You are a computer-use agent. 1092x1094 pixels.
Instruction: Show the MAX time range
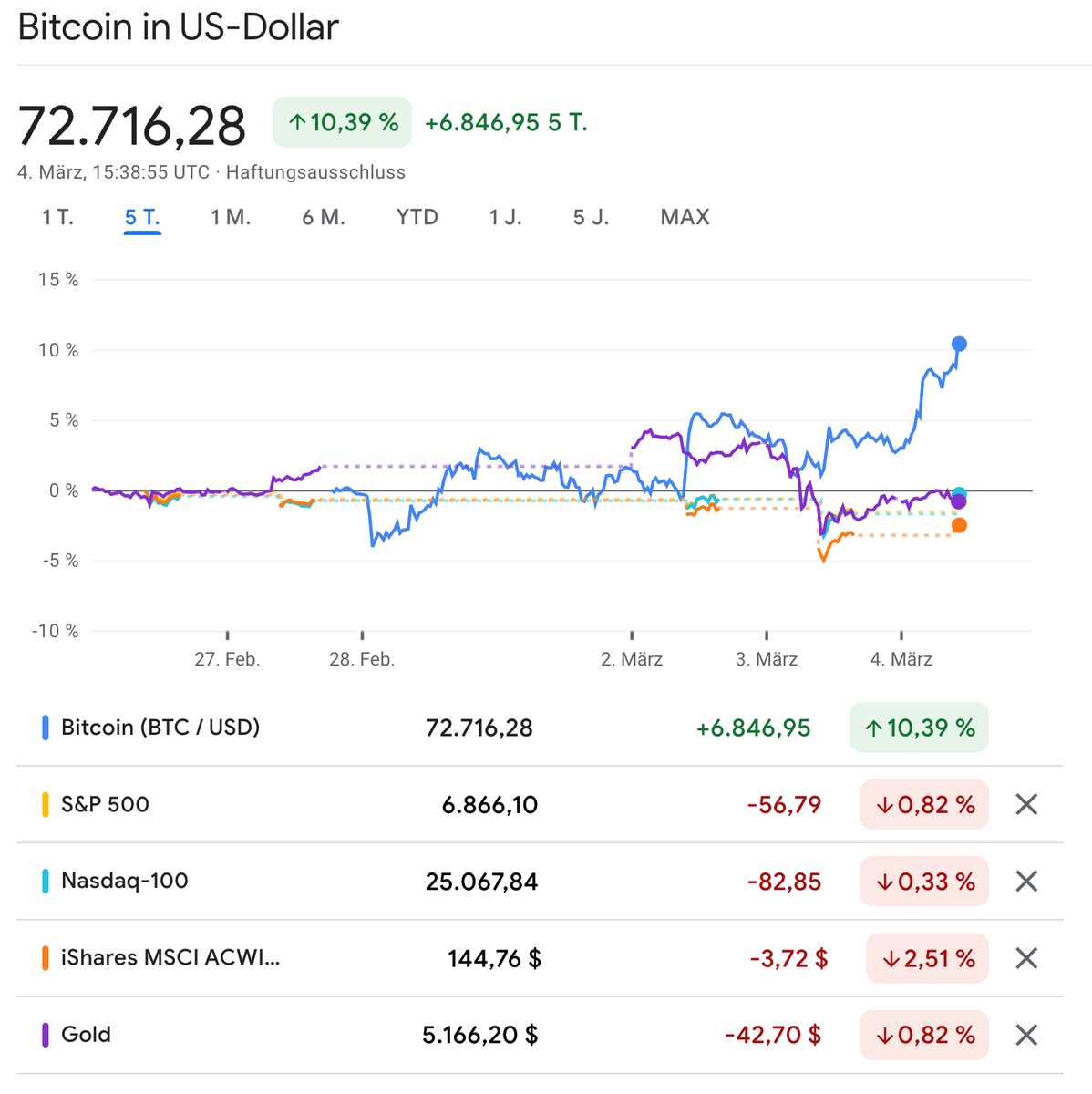coord(685,217)
